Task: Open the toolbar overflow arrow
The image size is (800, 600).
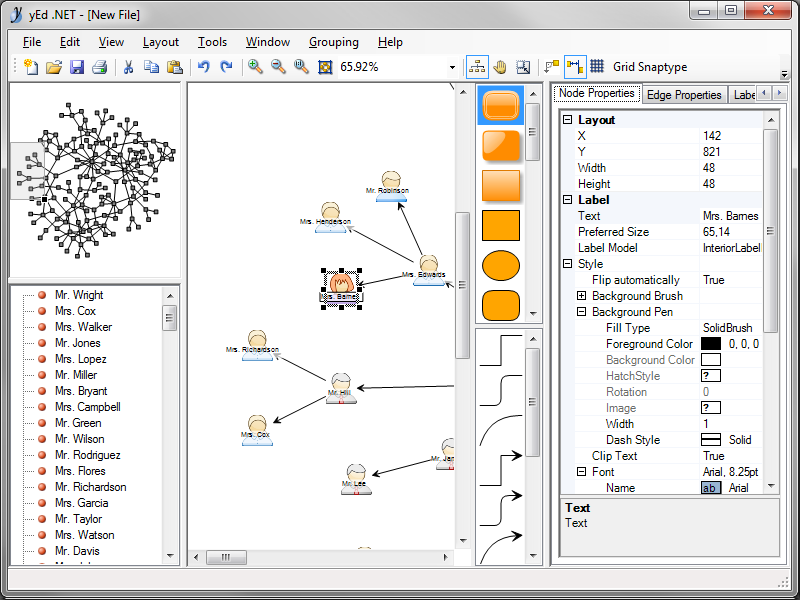Action: point(785,74)
